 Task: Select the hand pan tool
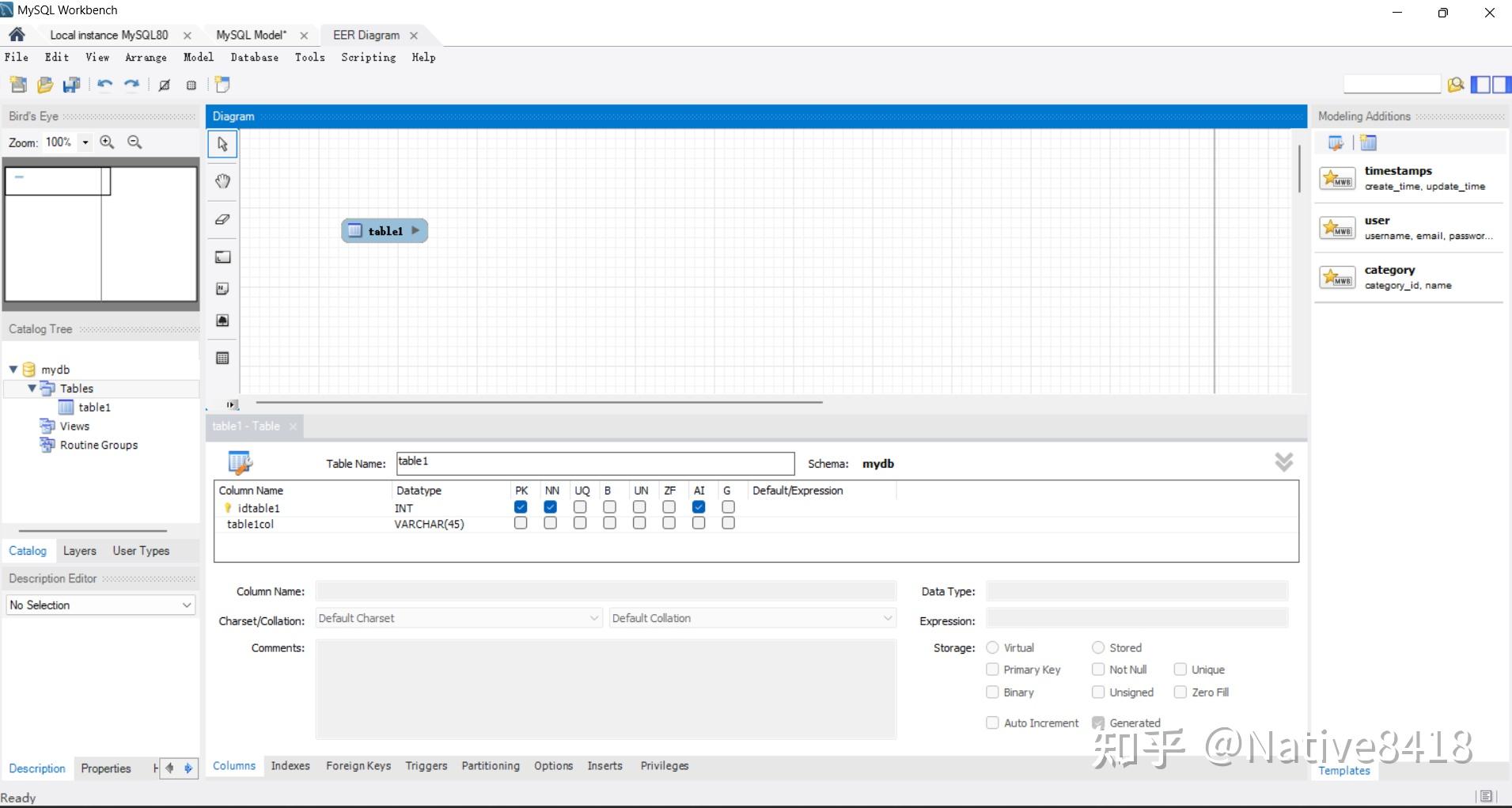click(222, 181)
